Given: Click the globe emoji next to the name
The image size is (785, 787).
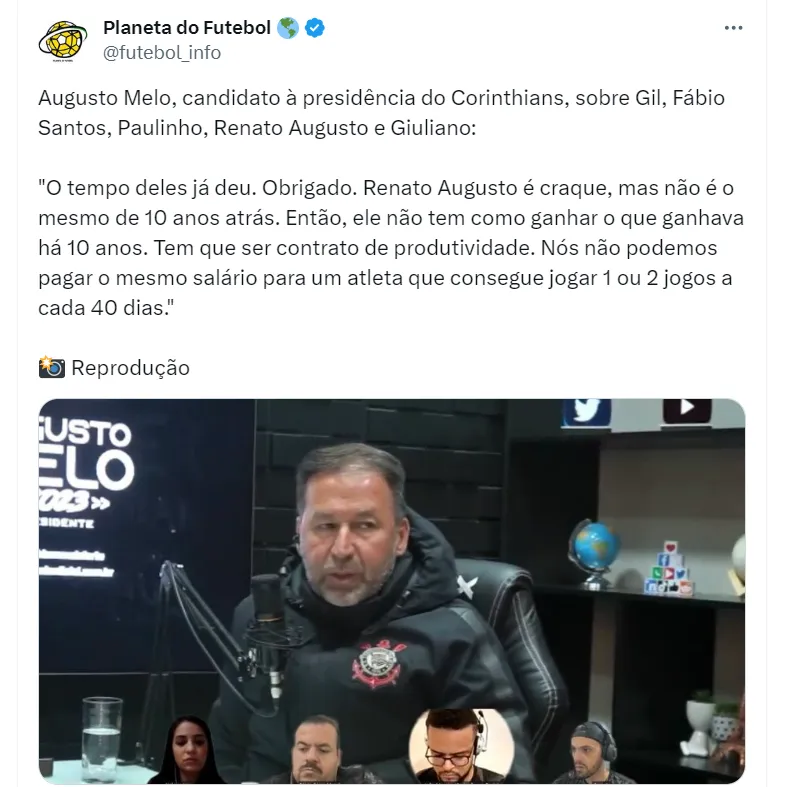Looking at the screenshot, I should click(x=288, y=28).
